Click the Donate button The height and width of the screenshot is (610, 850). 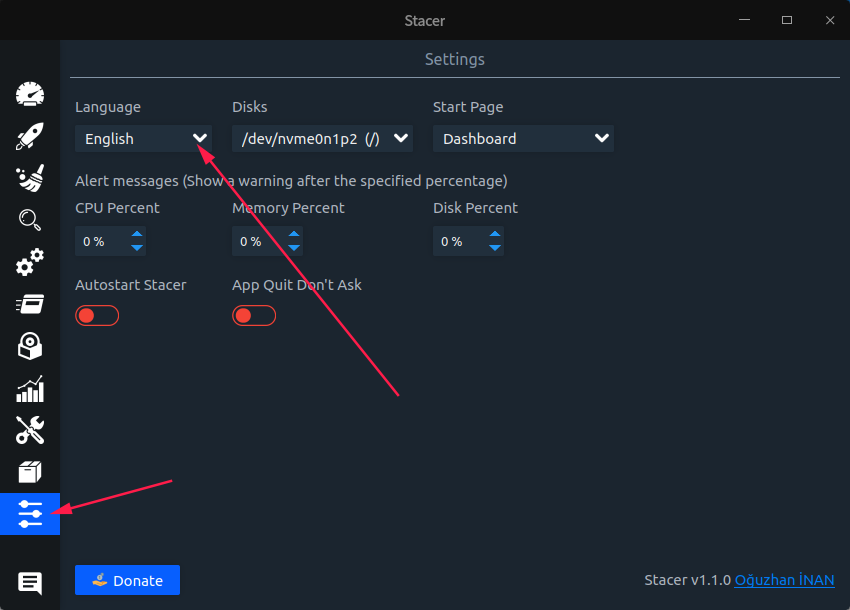(127, 580)
